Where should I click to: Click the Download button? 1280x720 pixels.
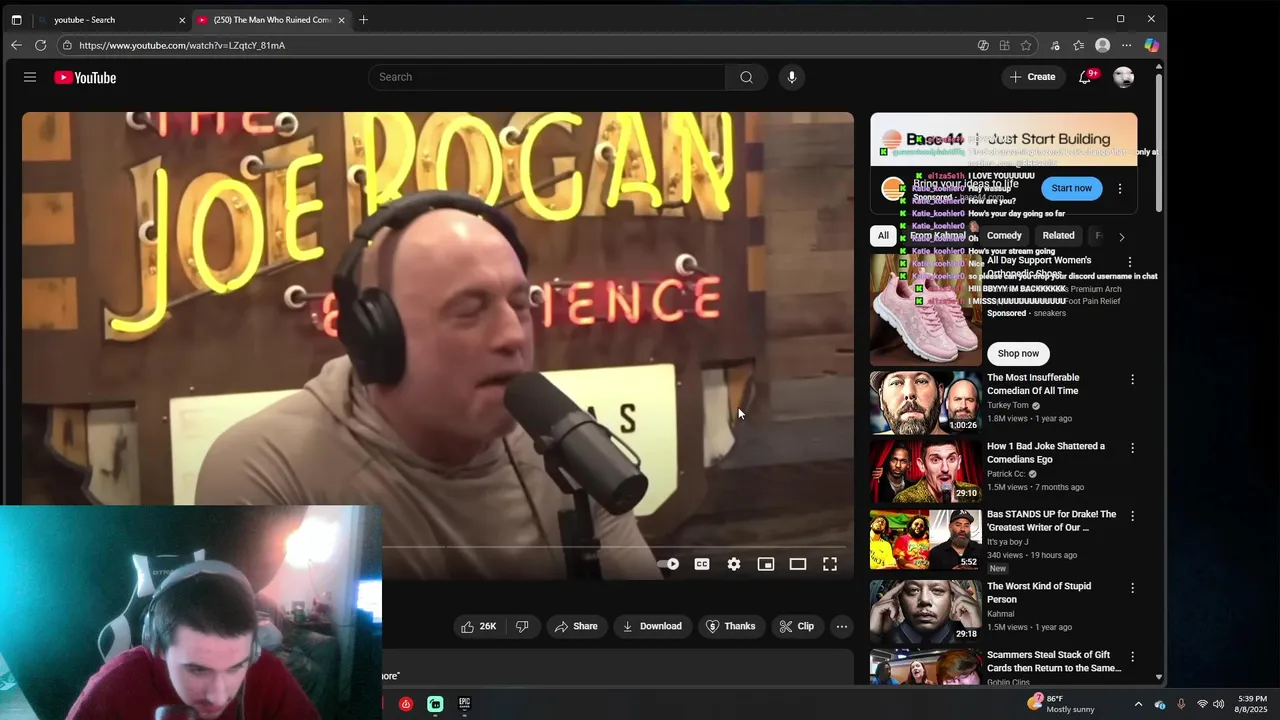652,626
